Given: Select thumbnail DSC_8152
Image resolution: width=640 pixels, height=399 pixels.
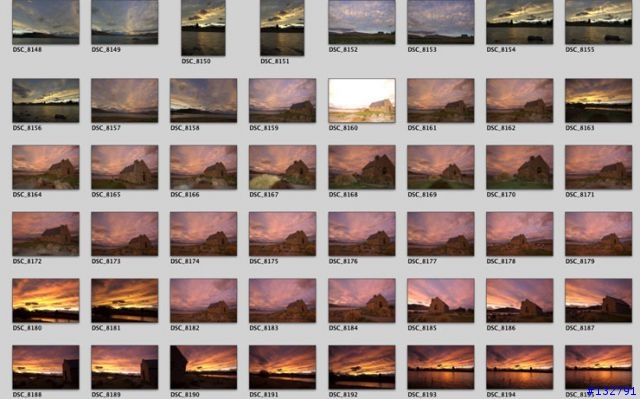Looking at the screenshot, I should (x=362, y=22).
